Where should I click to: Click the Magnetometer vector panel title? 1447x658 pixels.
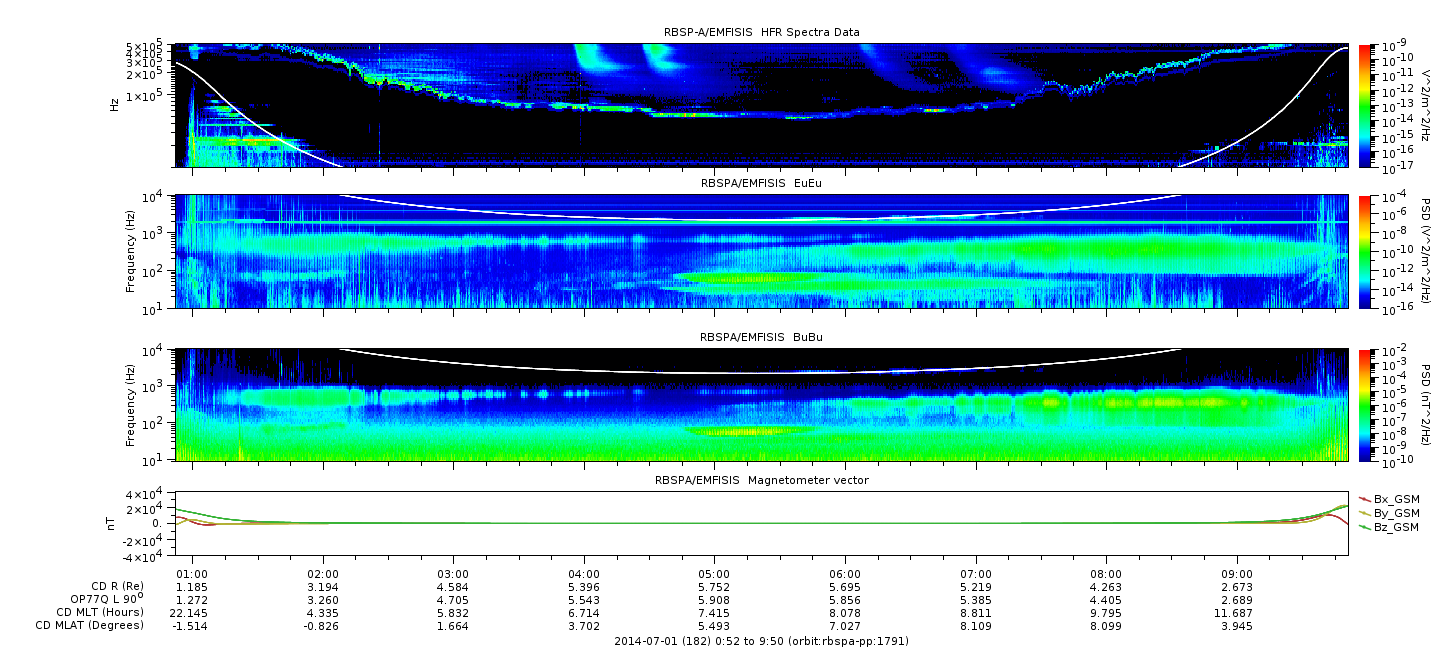point(761,480)
